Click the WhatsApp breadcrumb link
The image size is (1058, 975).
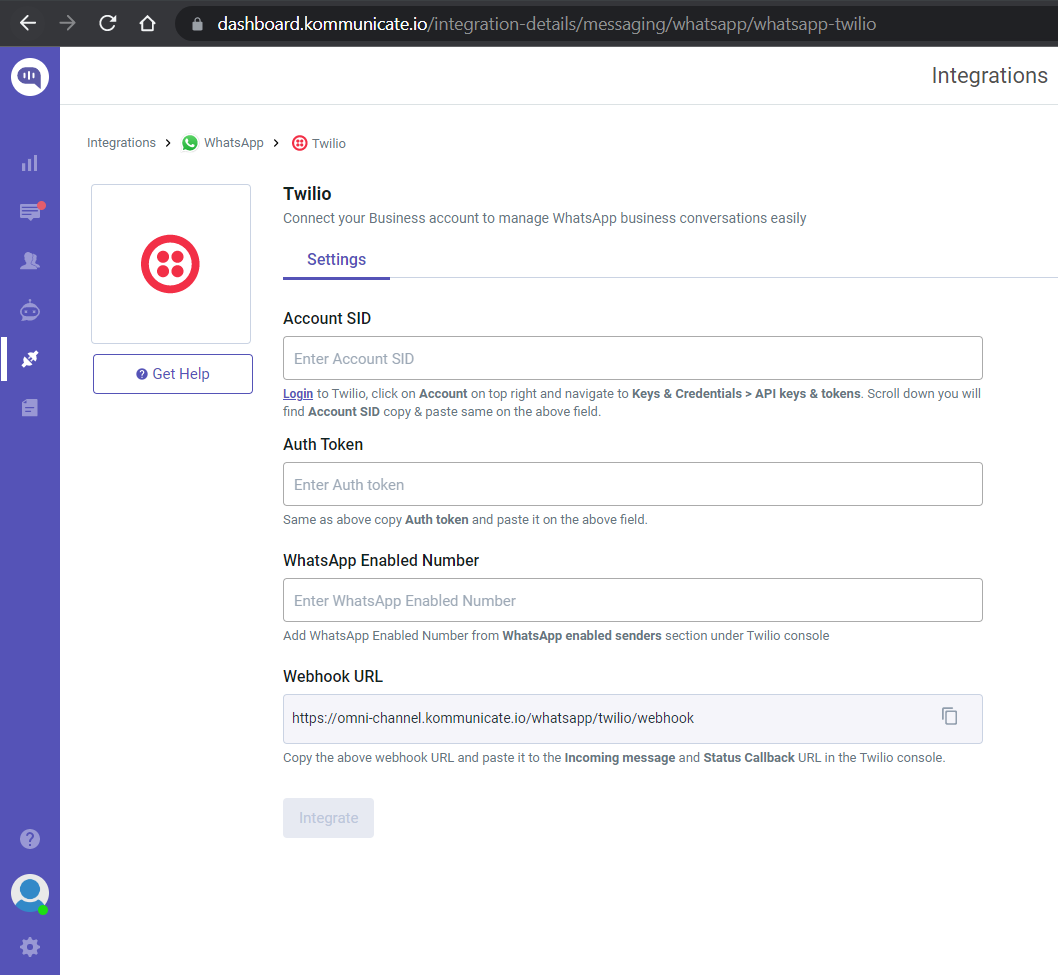233,143
